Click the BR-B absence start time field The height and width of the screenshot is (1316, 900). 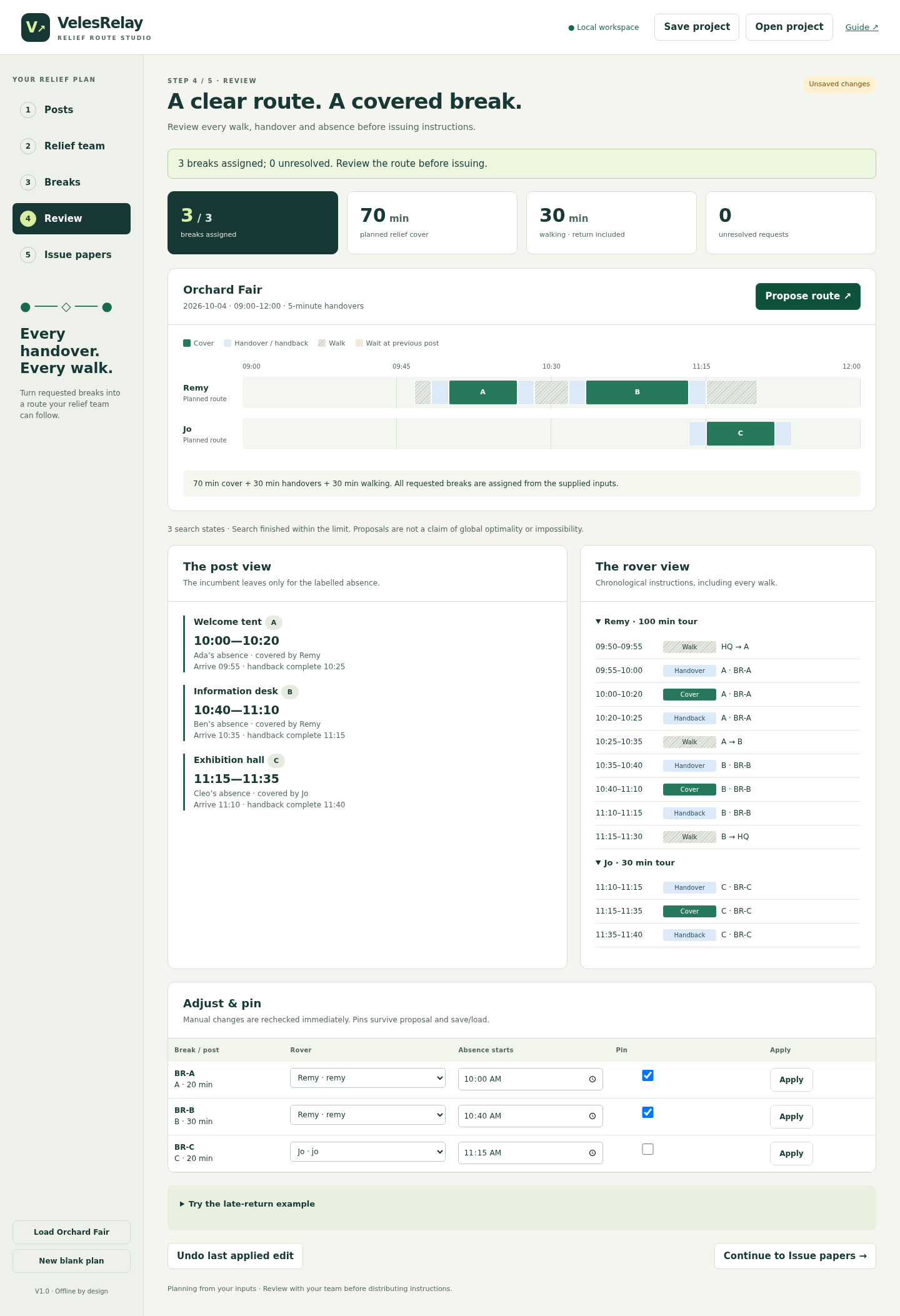(x=531, y=1116)
